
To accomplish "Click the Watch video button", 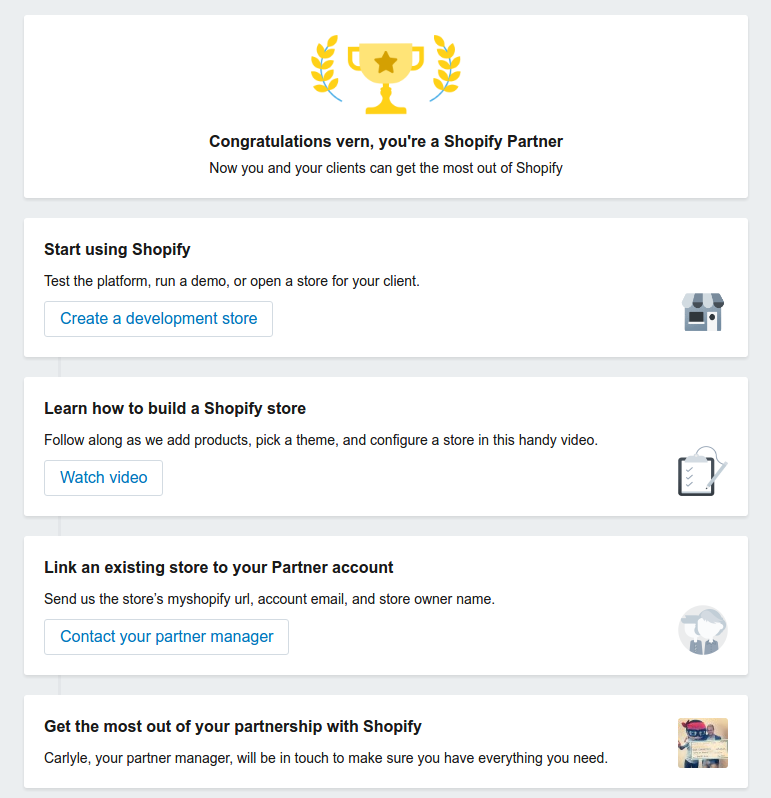I will (x=103, y=478).
